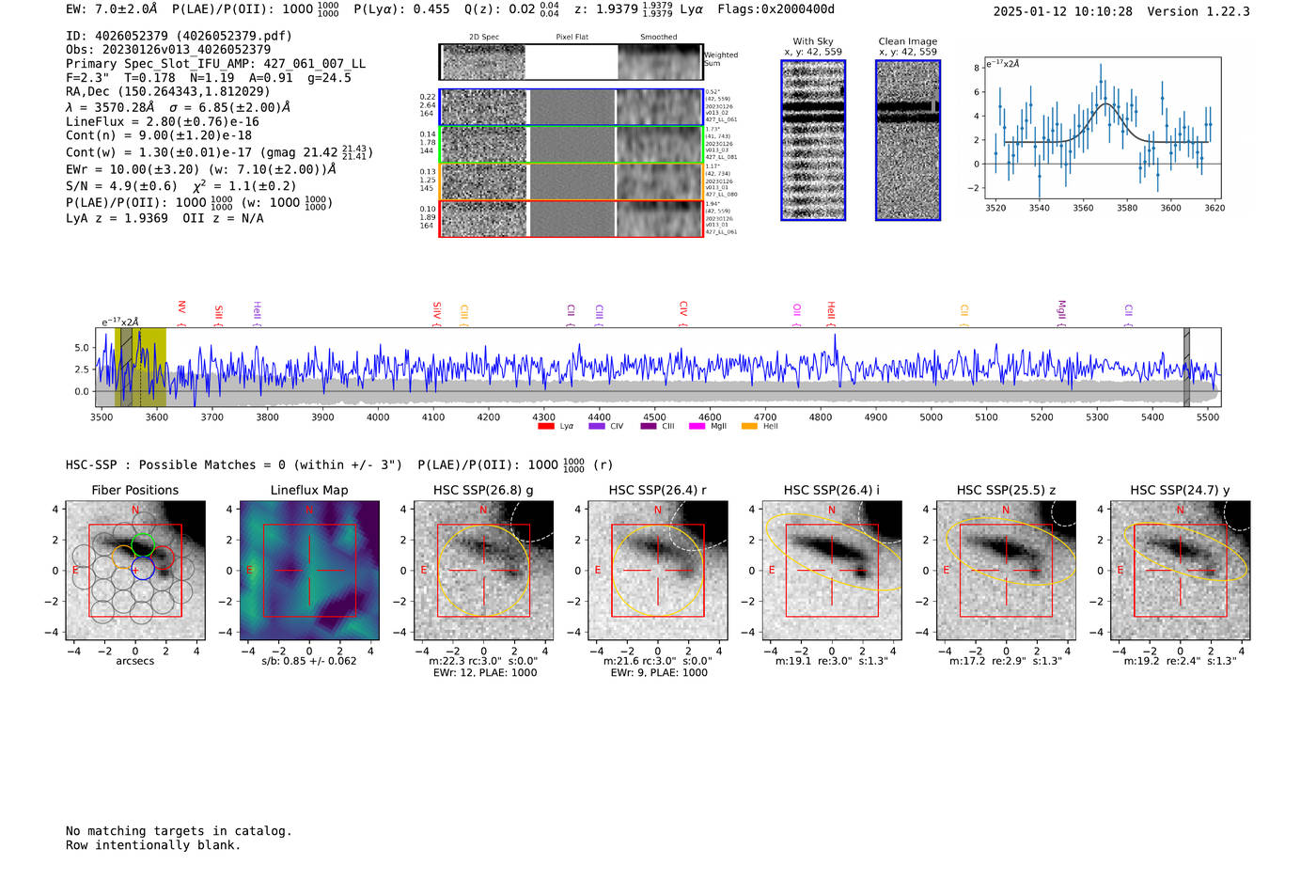Click the LyA z = 1.9369 text
Viewport: 1316px width, 896px height.
tap(117, 218)
